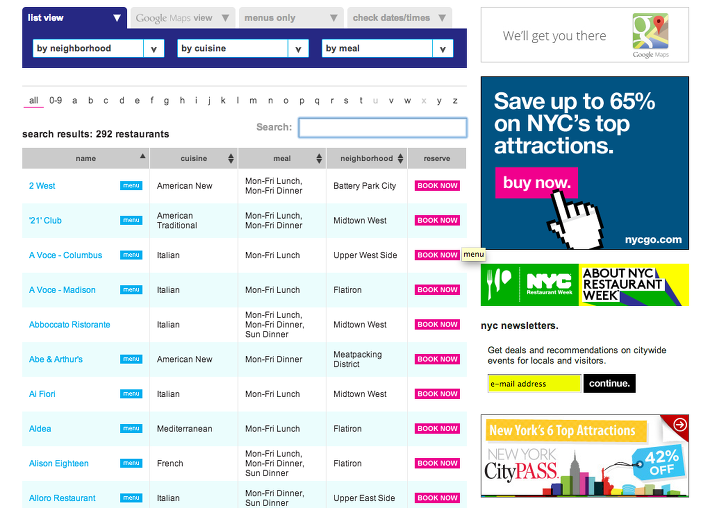This screenshot has height=508, width=710.
Task: Filter restaurants by letter w
Action: pos(408,101)
